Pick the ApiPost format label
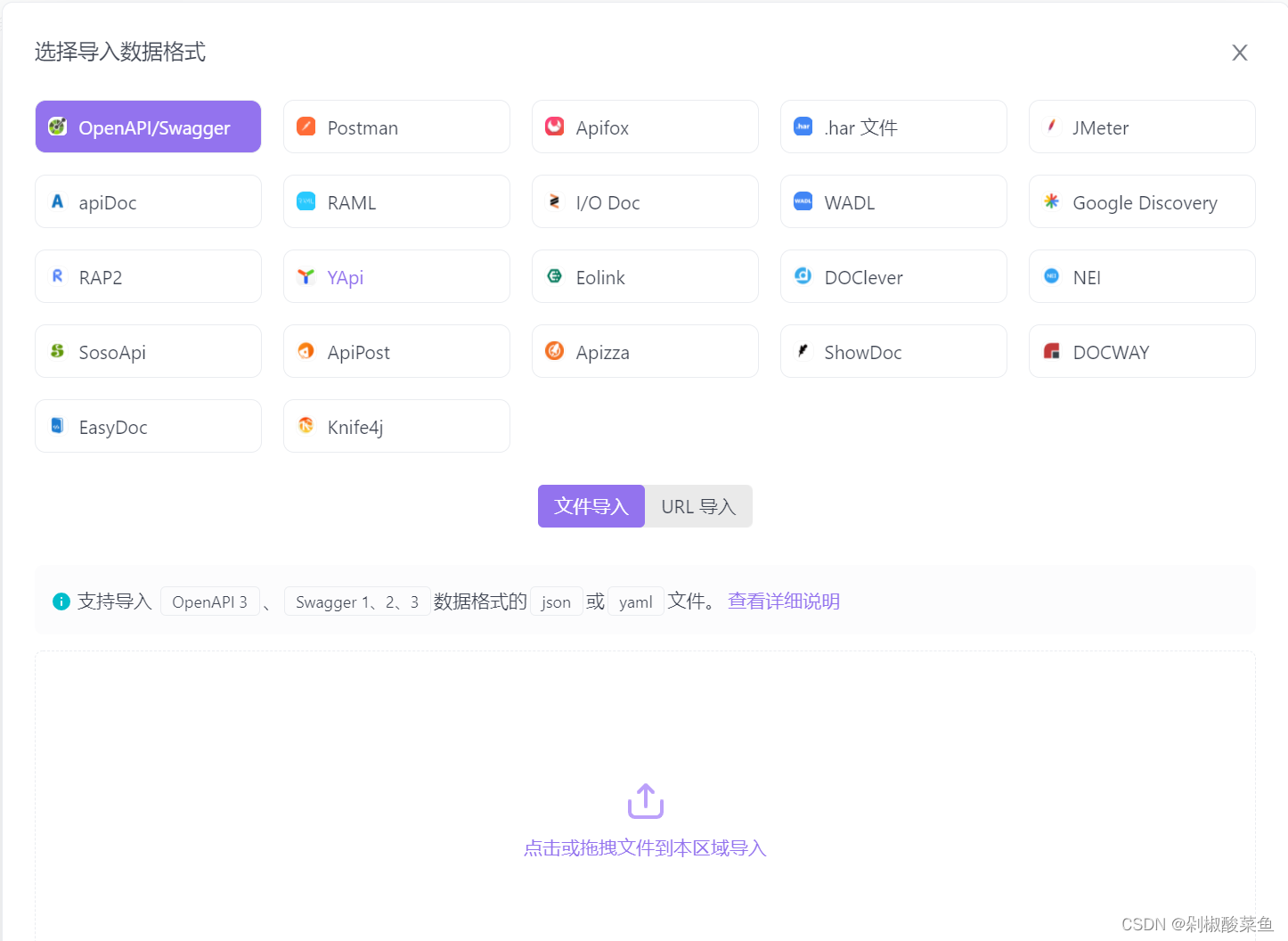The image size is (1288, 941). tap(359, 352)
